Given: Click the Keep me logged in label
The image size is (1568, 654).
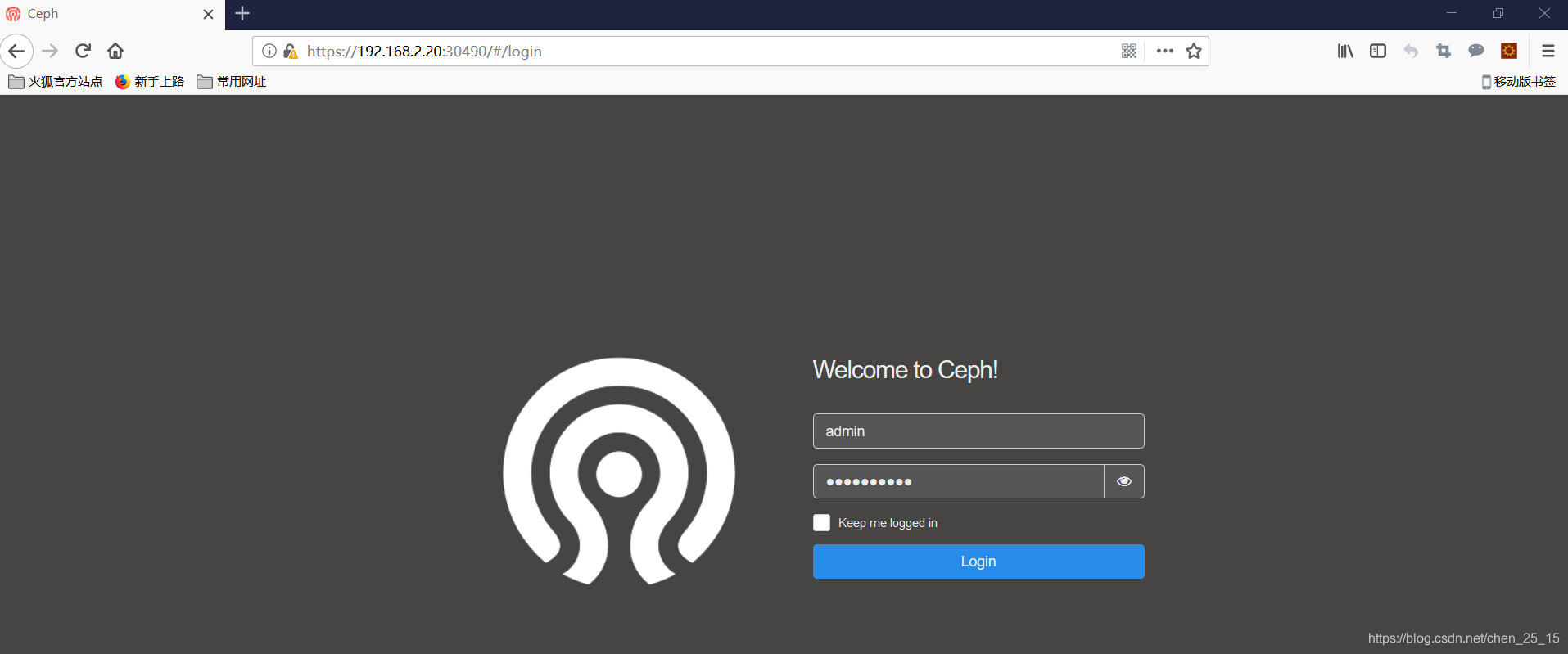Looking at the screenshot, I should pyautogui.click(x=888, y=523).
